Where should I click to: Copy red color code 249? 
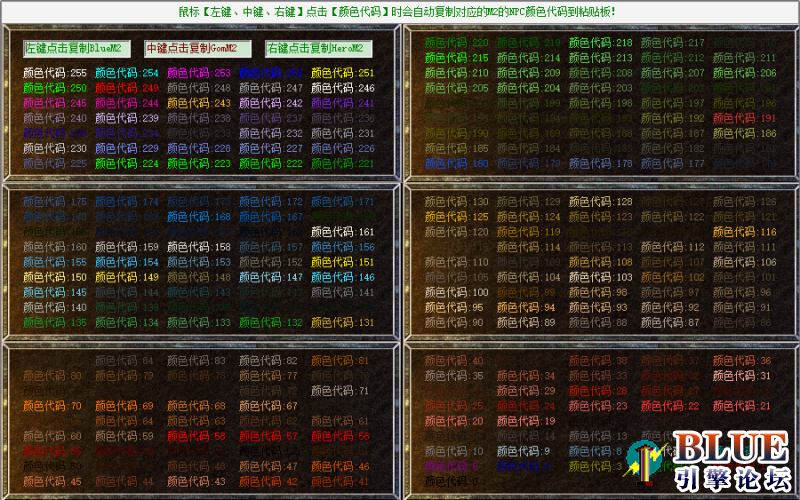pyautogui.click(x=127, y=88)
